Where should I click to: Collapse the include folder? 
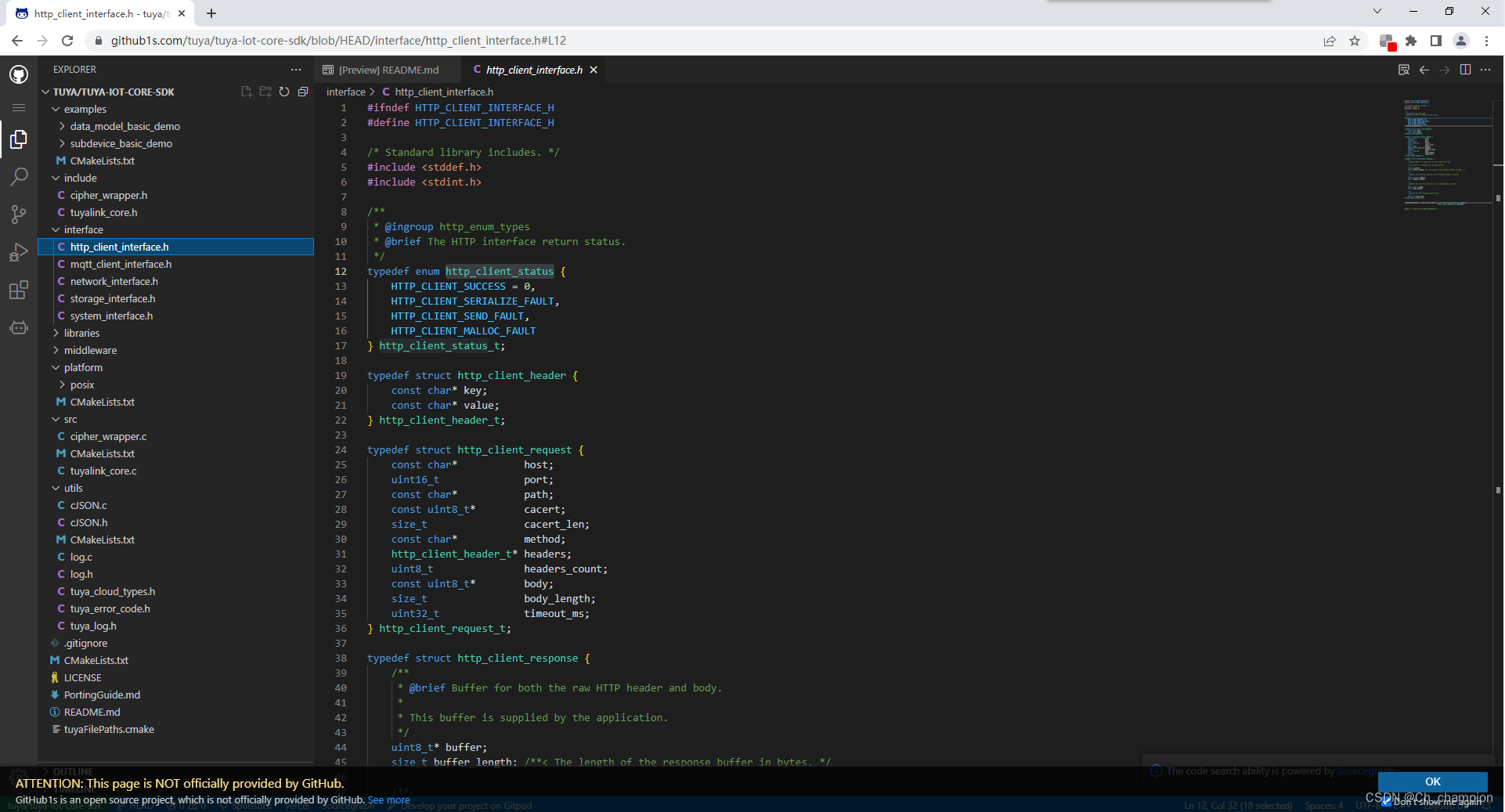pyautogui.click(x=56, y=178)
